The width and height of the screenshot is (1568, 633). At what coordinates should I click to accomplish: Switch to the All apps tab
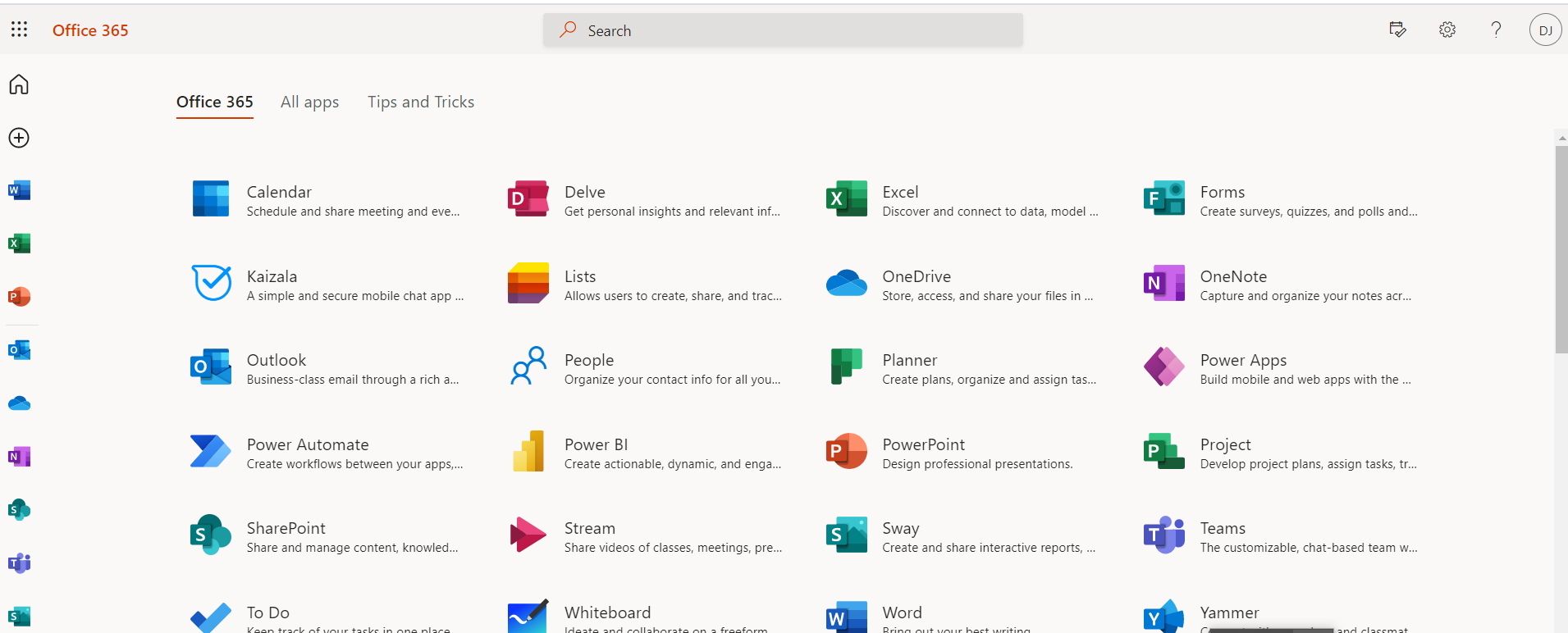pos(309,102)
